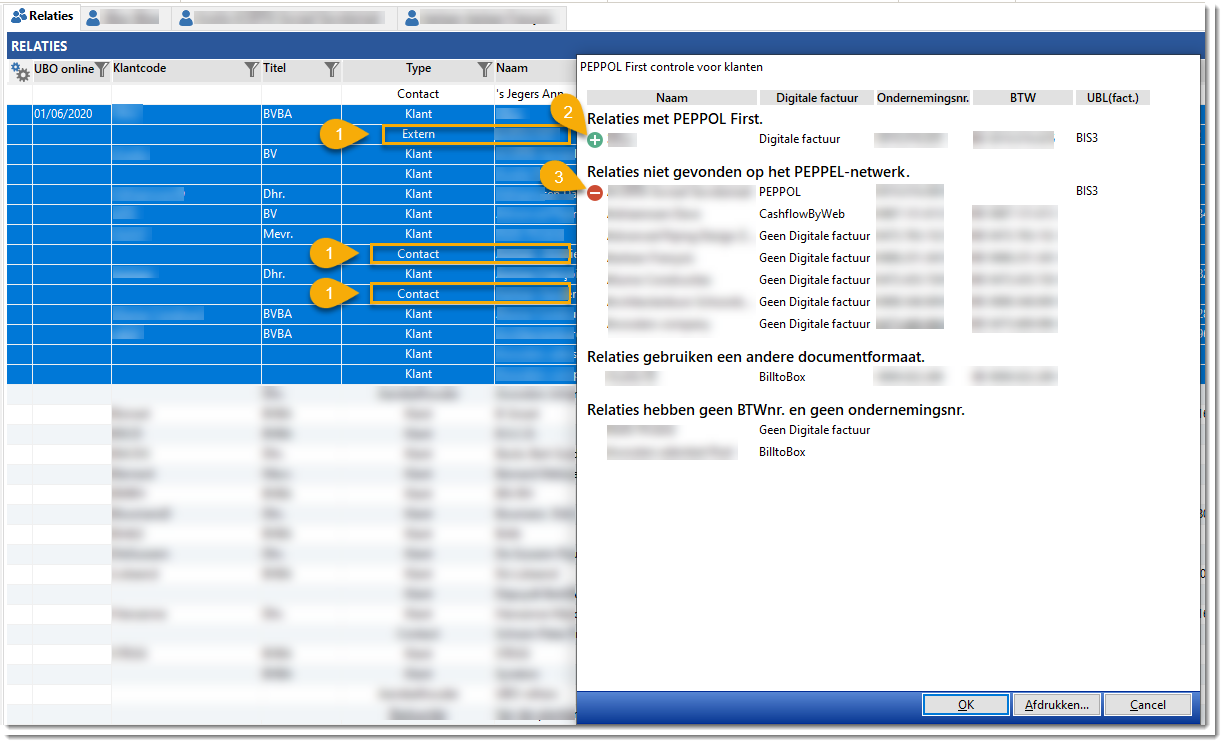This screenshot has height=745, width=1225.
Task: Click the red minus icon beside PEPPOL
Action: (595, 192)
